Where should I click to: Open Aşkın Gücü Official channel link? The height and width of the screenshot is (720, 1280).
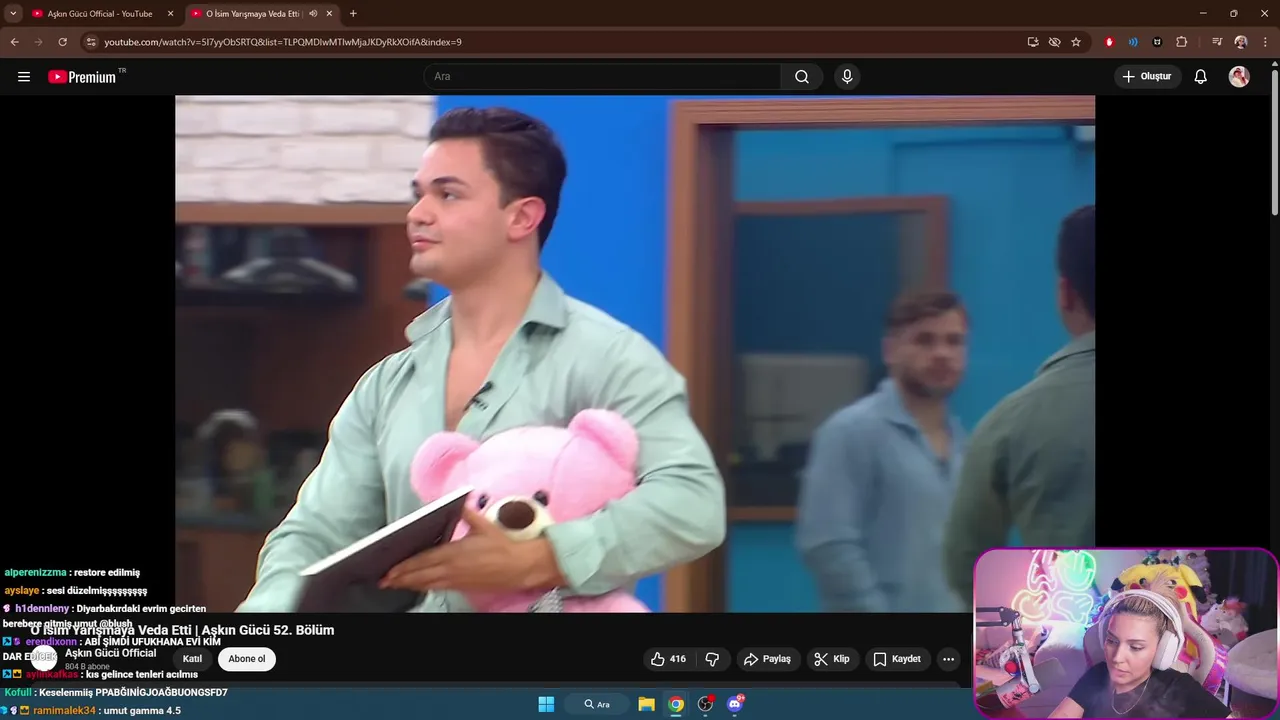pyautogui.click(x=110, y=653)
